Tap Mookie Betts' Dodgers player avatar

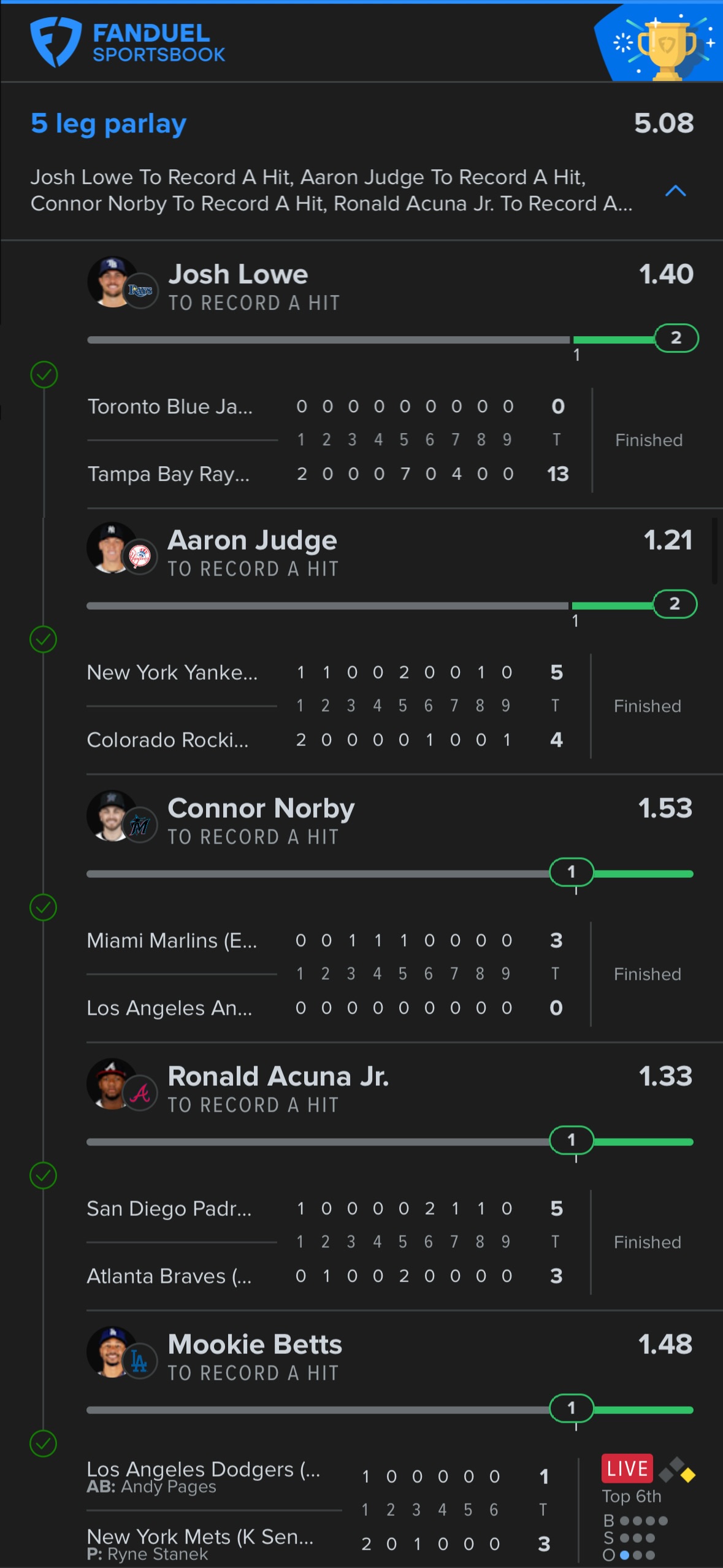tap(122, 1352)
